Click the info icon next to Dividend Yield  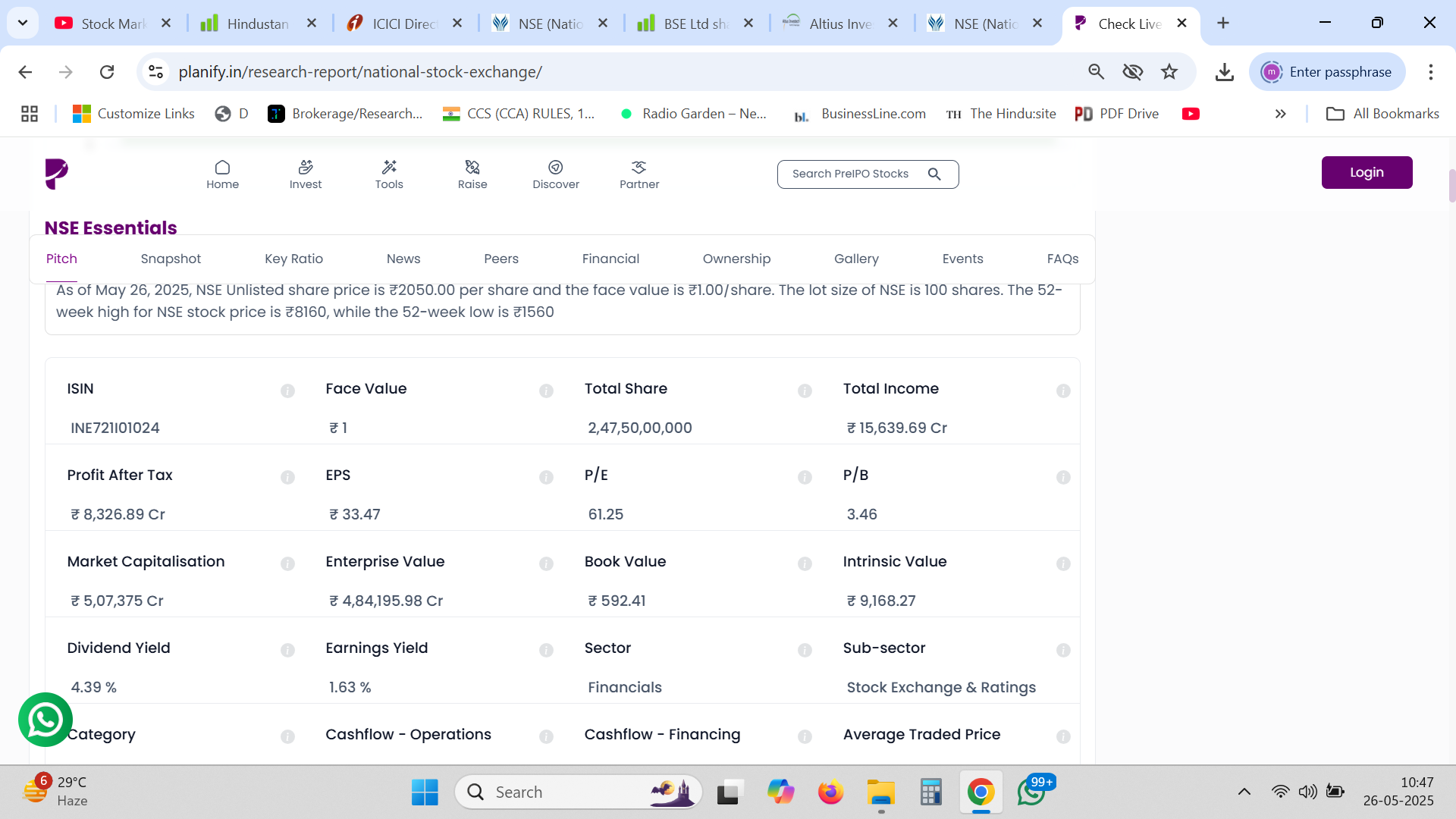click(x=287, y=650)
